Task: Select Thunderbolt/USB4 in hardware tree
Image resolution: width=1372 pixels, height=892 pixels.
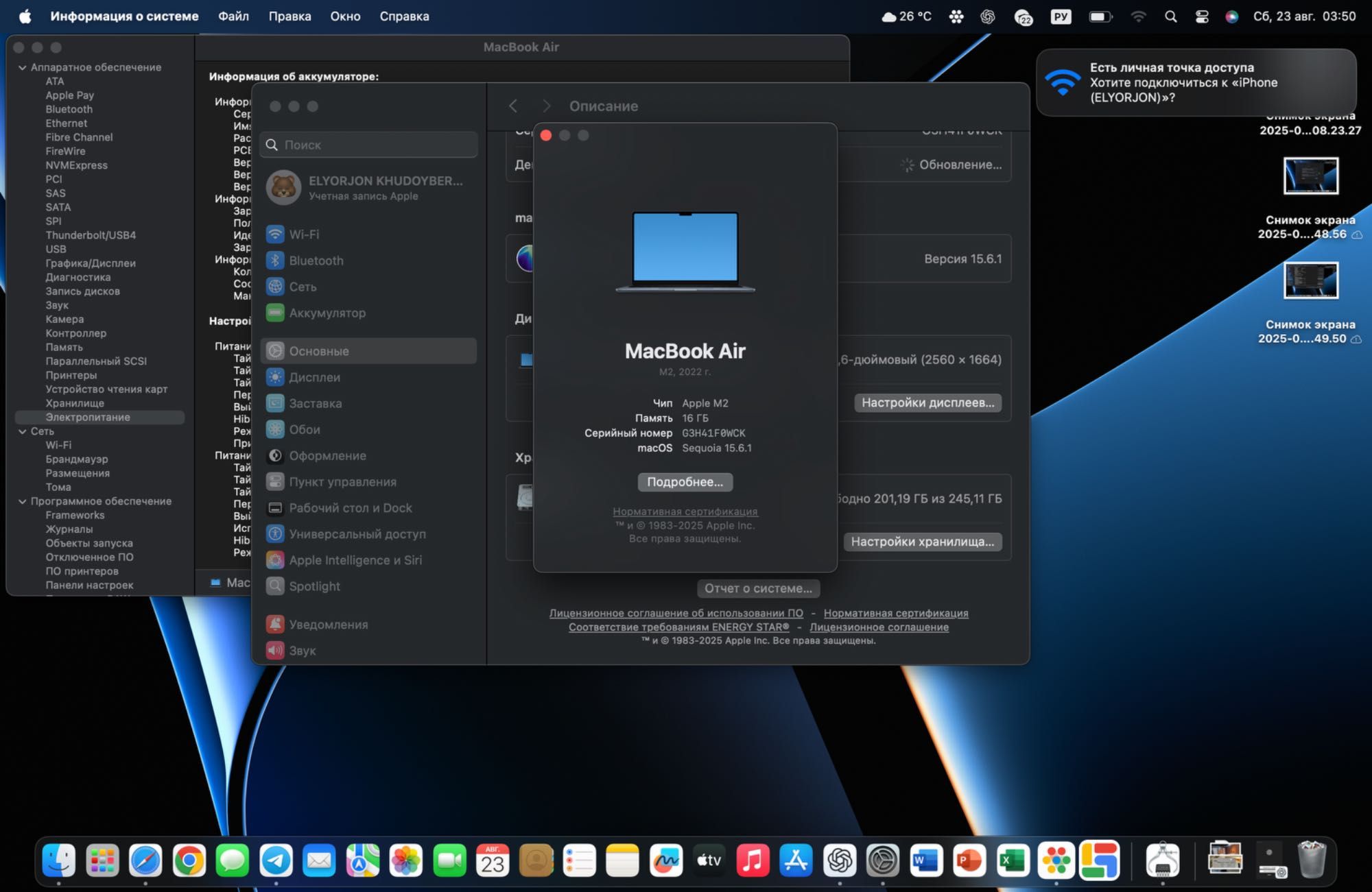Action: [91, 235]
